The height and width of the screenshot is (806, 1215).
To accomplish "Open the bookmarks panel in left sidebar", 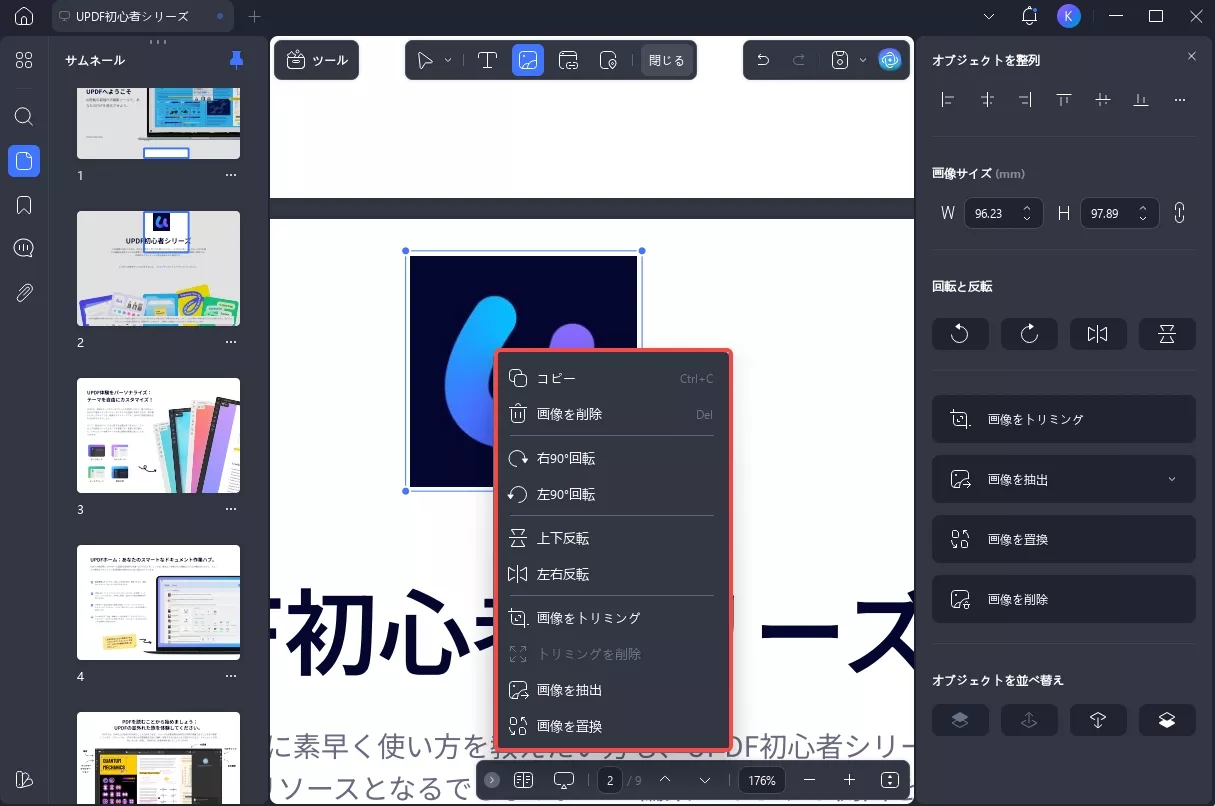I will coord(24,205).
